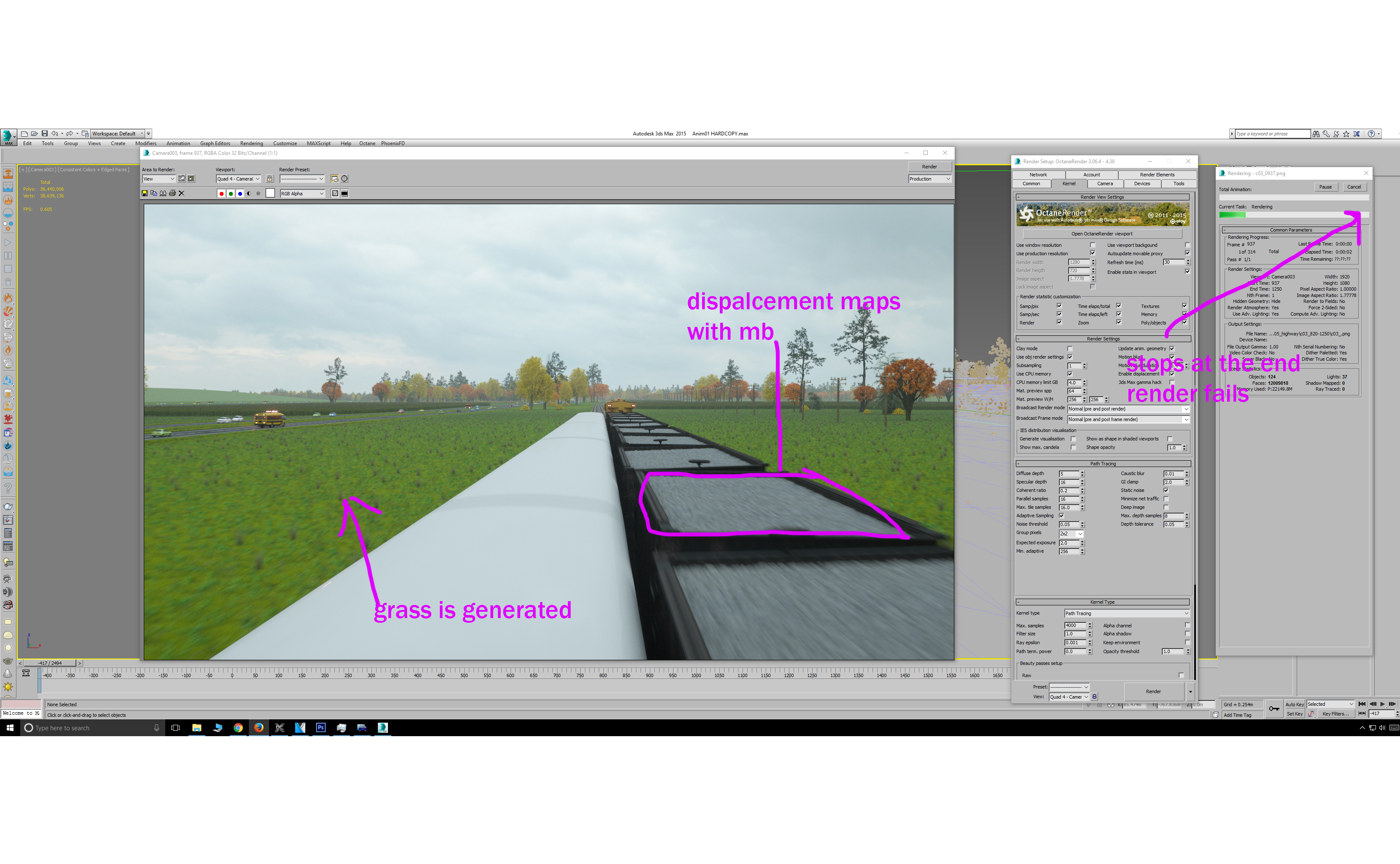Click the Save Image floppy disk icon

(145, 194)
